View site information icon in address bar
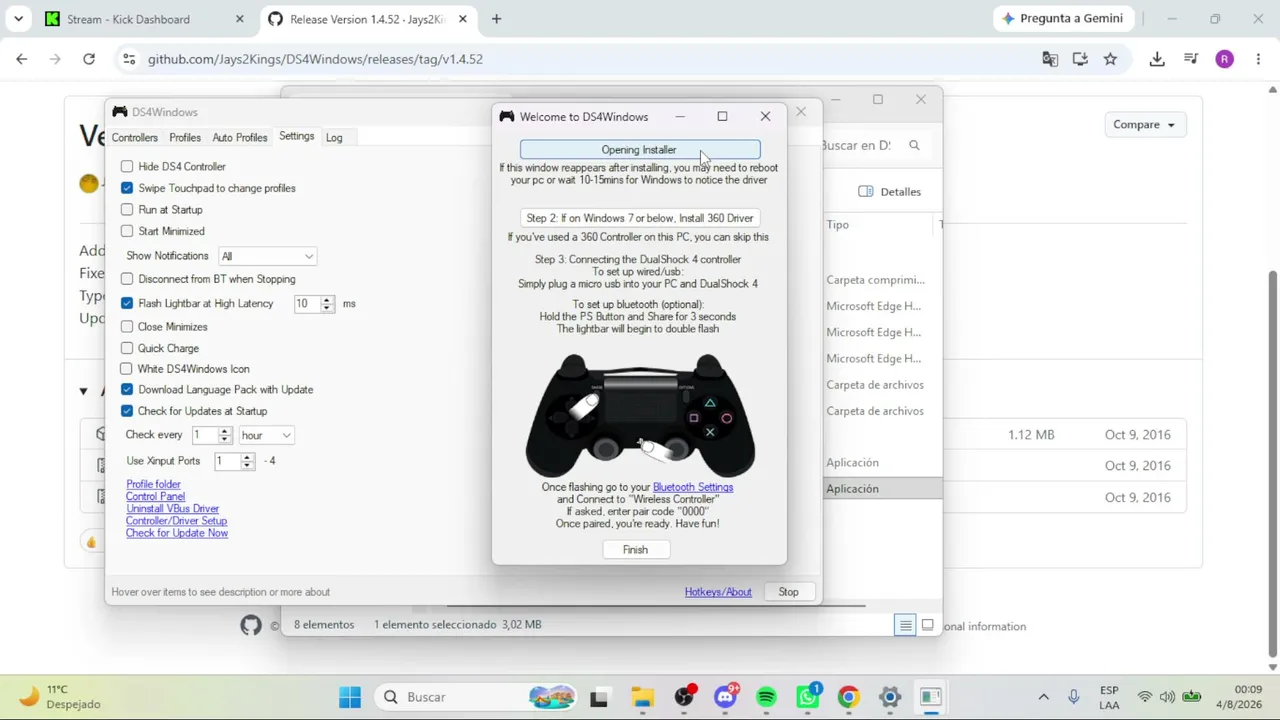The width and height of the screenshot is (1280, 720). point(128,59)
